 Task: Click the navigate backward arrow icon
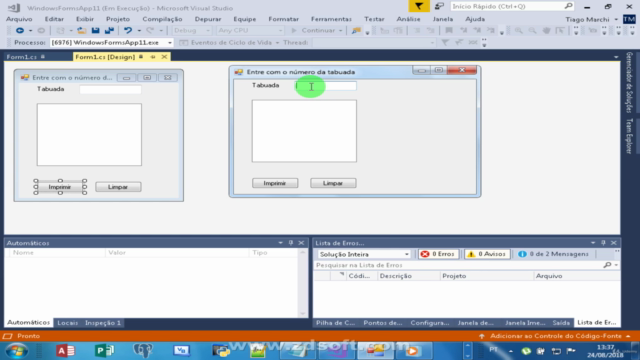(x=19, y=31)
